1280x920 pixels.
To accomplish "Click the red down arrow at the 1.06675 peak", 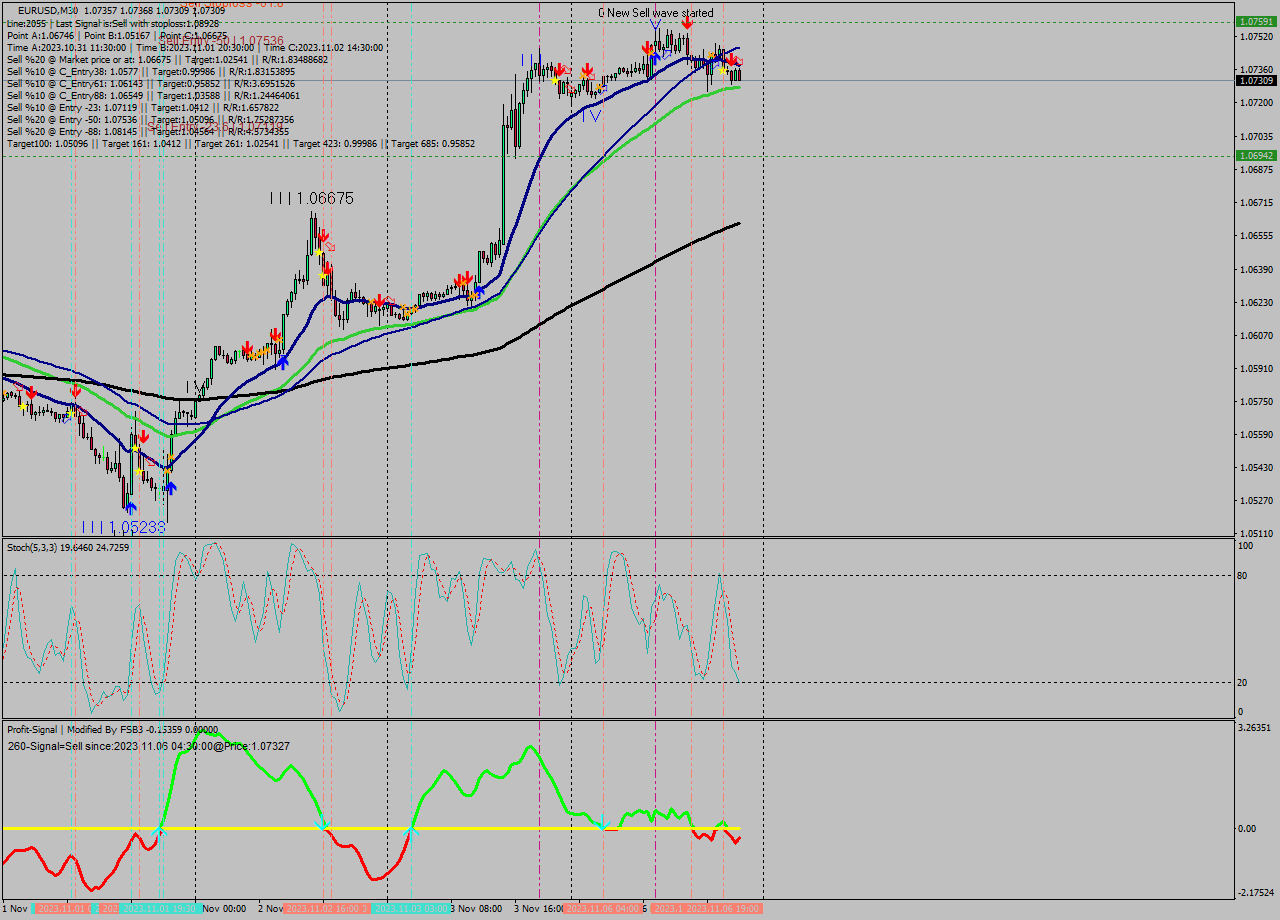I will pyautogui.click(x=324, y=235).
